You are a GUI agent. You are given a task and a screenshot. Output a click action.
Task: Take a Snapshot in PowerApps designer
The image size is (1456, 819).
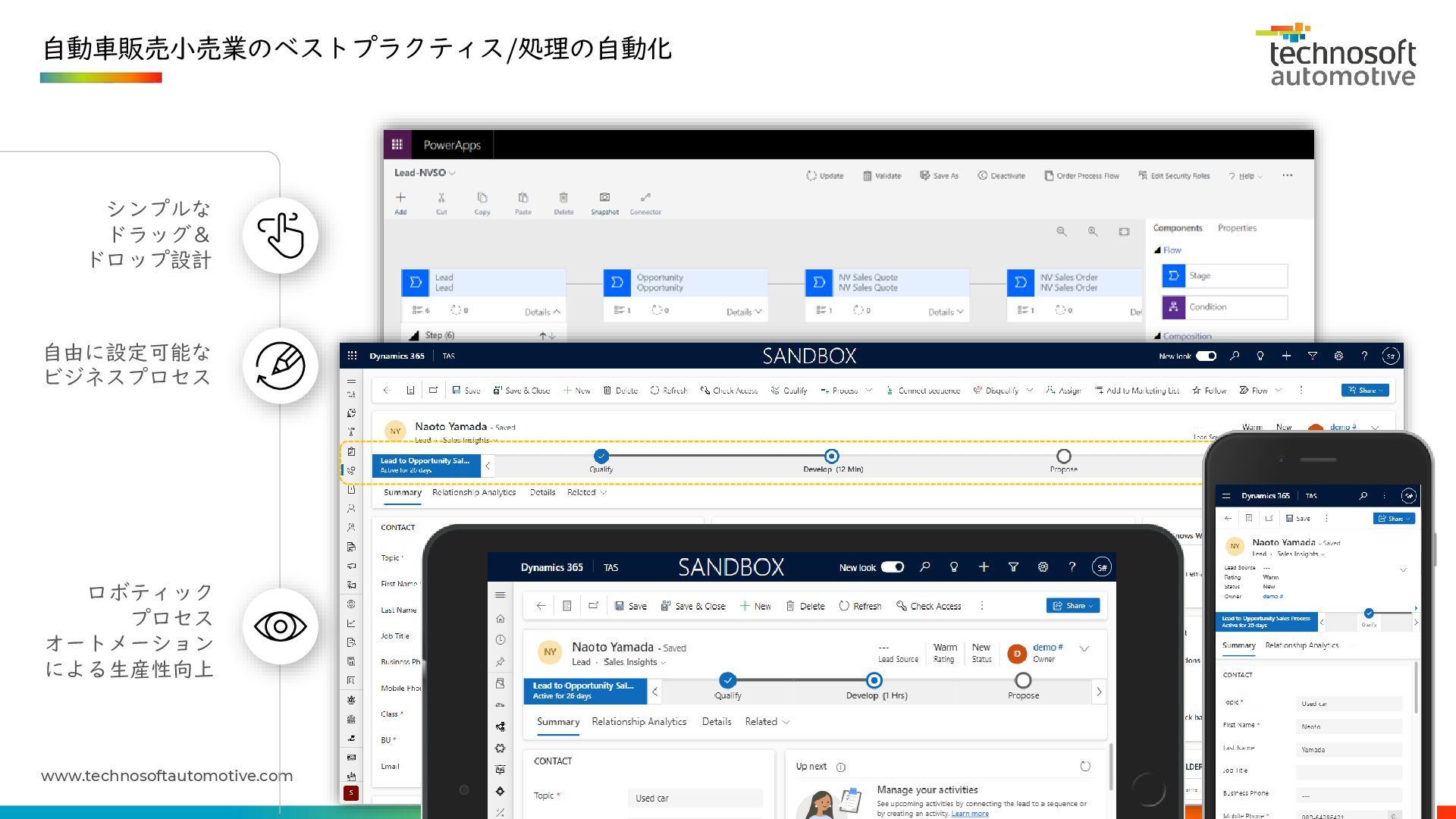(605, 203)
